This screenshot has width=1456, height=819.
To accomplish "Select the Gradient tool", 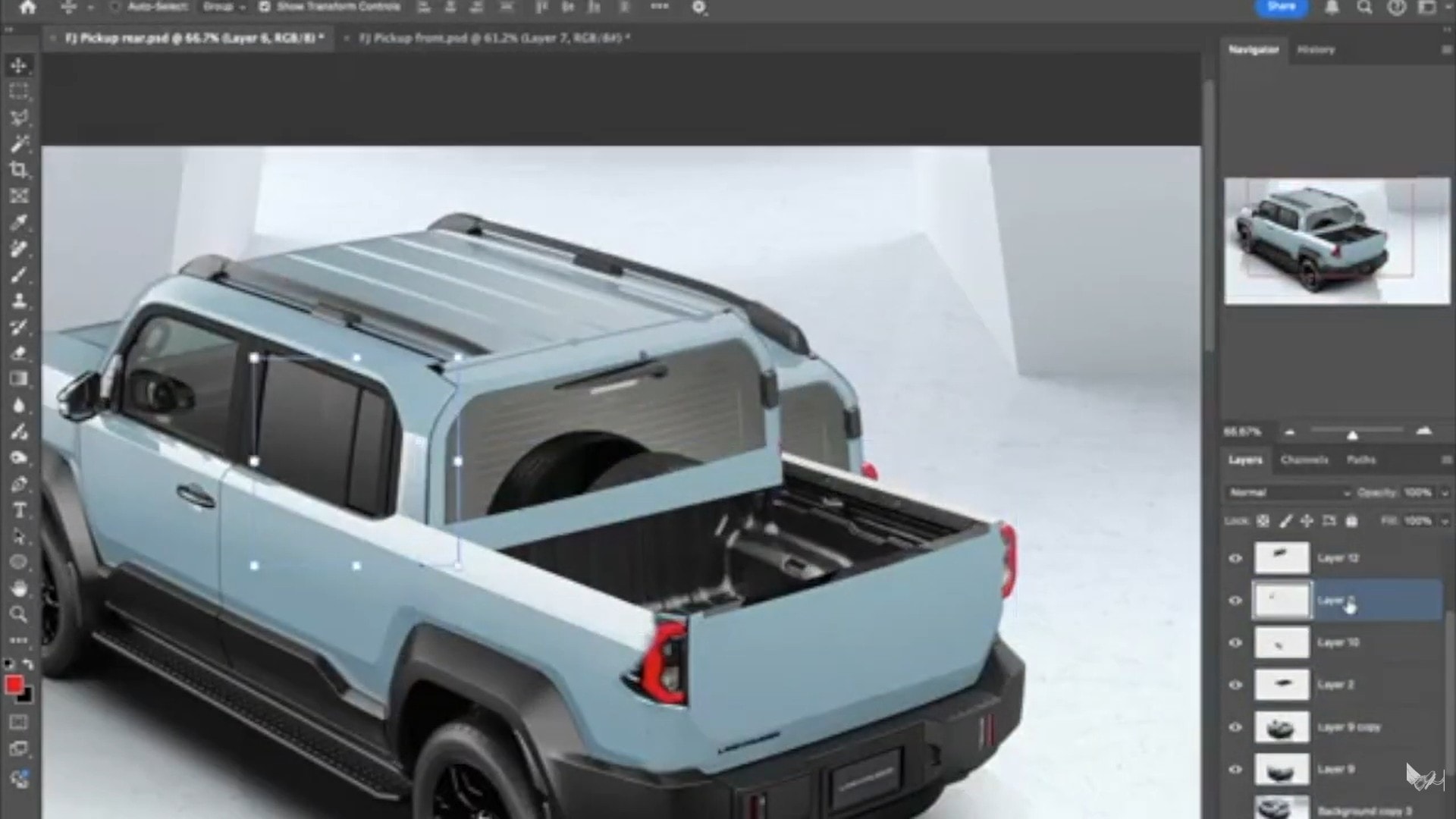I will tap(19, 378).
